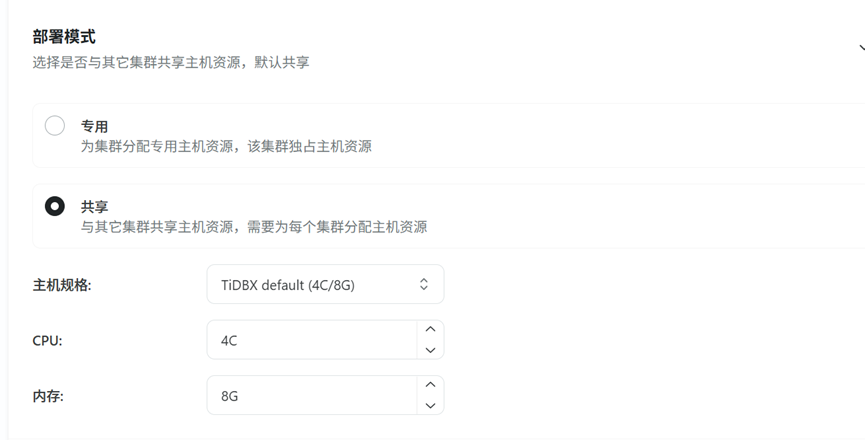Click the up-down chevron icon in 主机规格 selector

coord(424,285)
